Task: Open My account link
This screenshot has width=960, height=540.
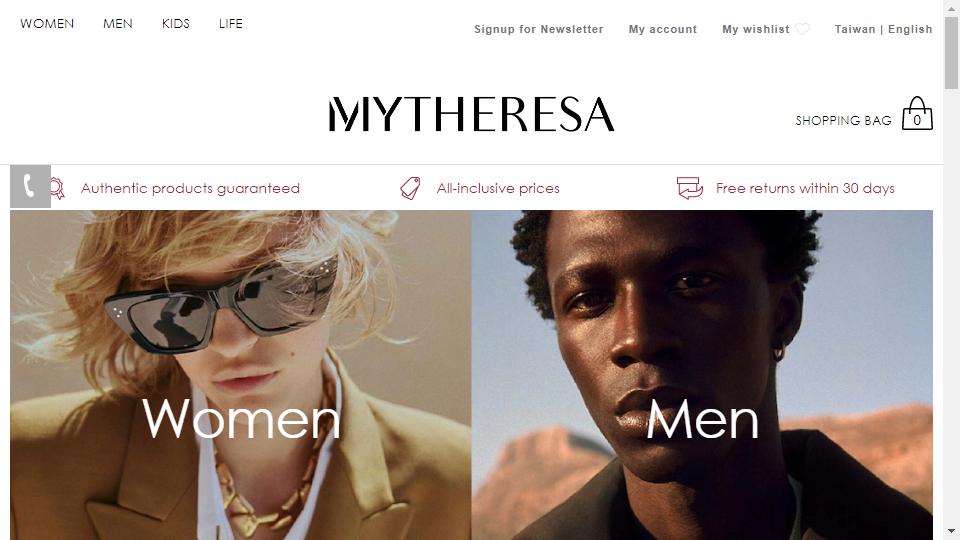Action: pos(663,29)
